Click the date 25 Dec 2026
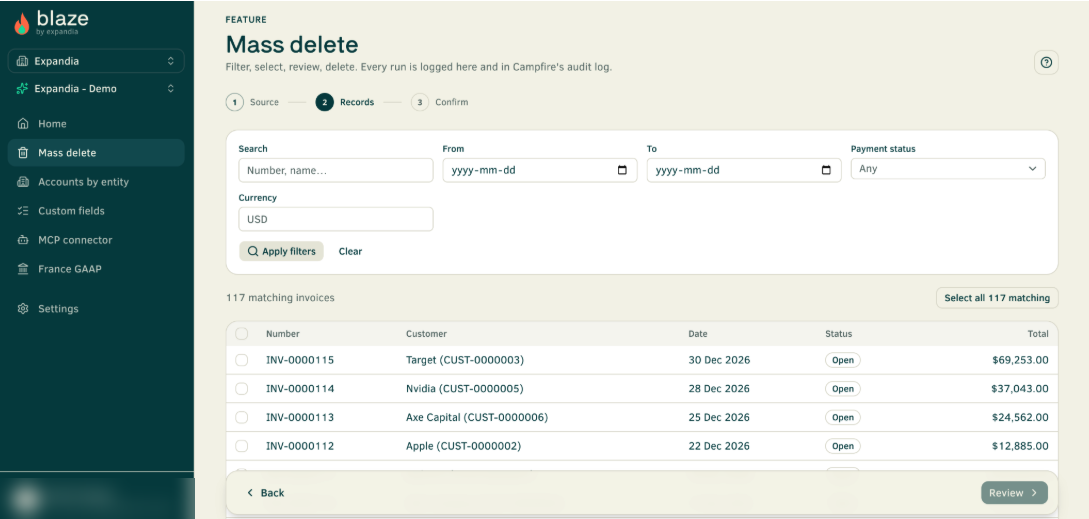 (x=719, y=418)
